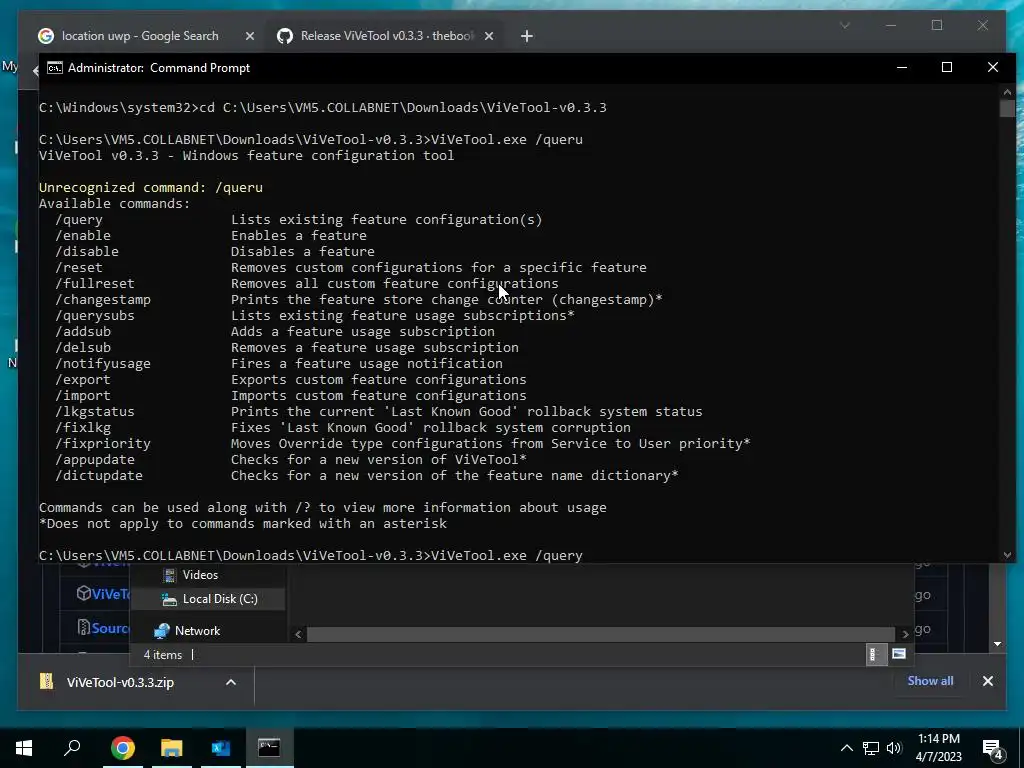Viewport: 1024px width, 768px height.
Task: Close the Administrator Command Prompt window
Action: tap(993, 67)
